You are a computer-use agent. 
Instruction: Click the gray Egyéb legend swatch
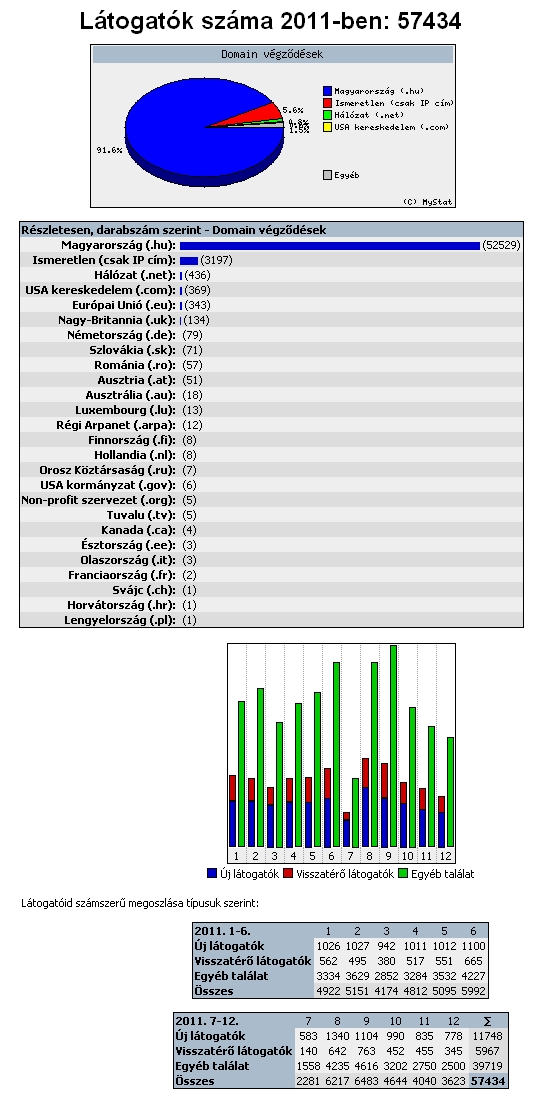(327, 175)
